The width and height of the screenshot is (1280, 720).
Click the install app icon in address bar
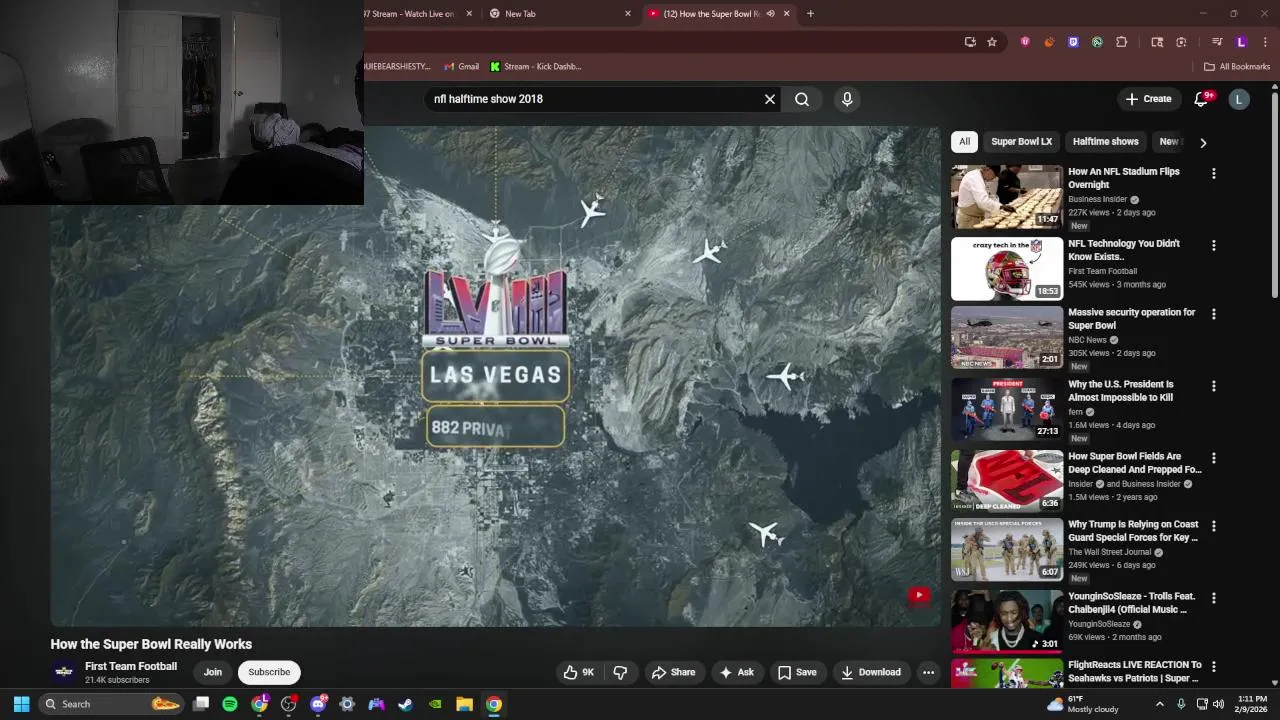[970, 42]
